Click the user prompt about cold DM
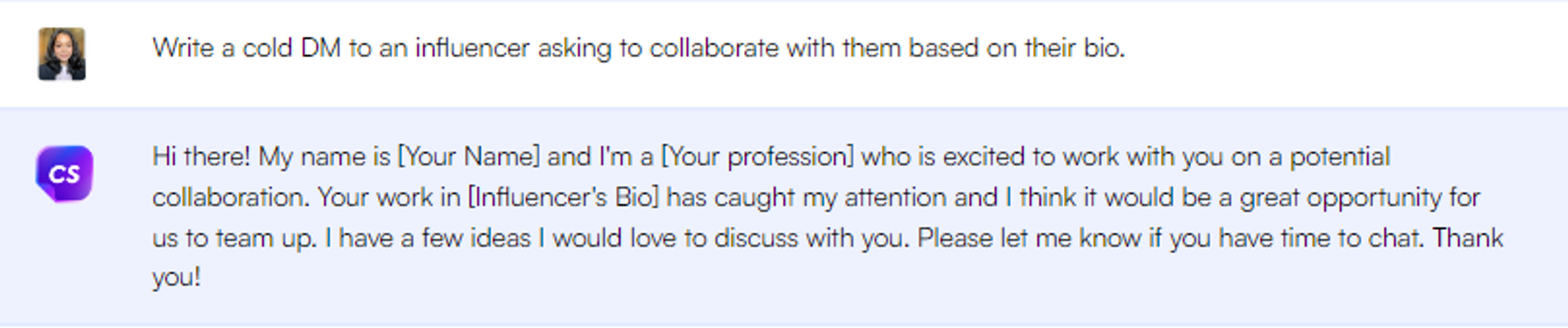The width and height of the screenshot is (1568, 328). coord(638,49)
